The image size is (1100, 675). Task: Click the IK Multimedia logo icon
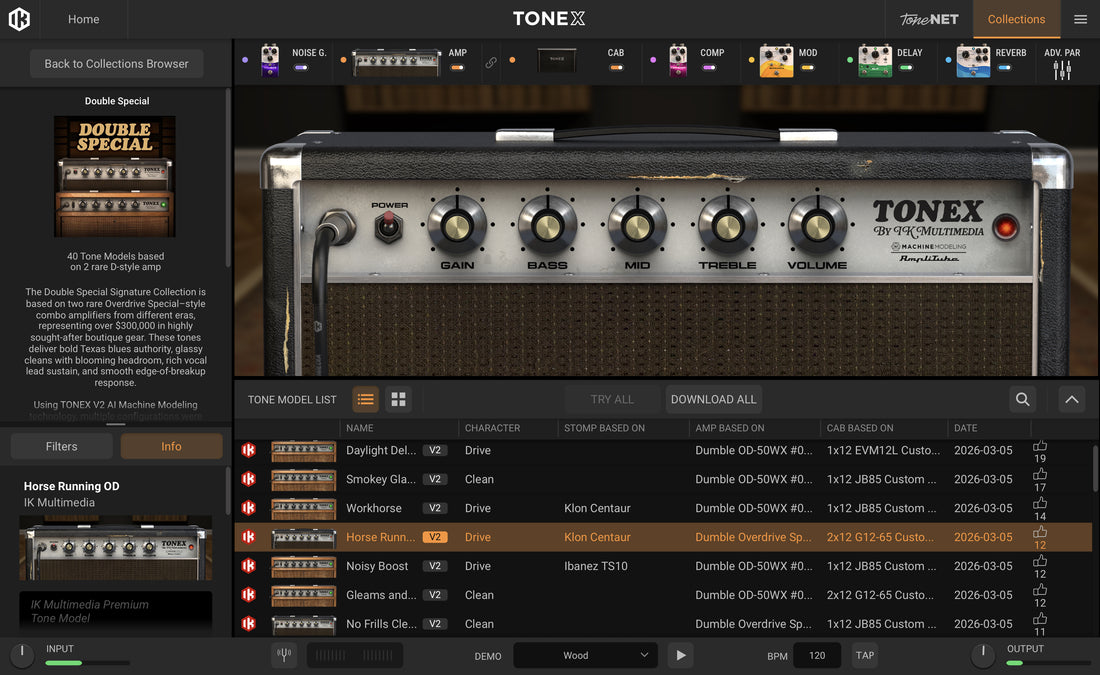coord(19,19)
